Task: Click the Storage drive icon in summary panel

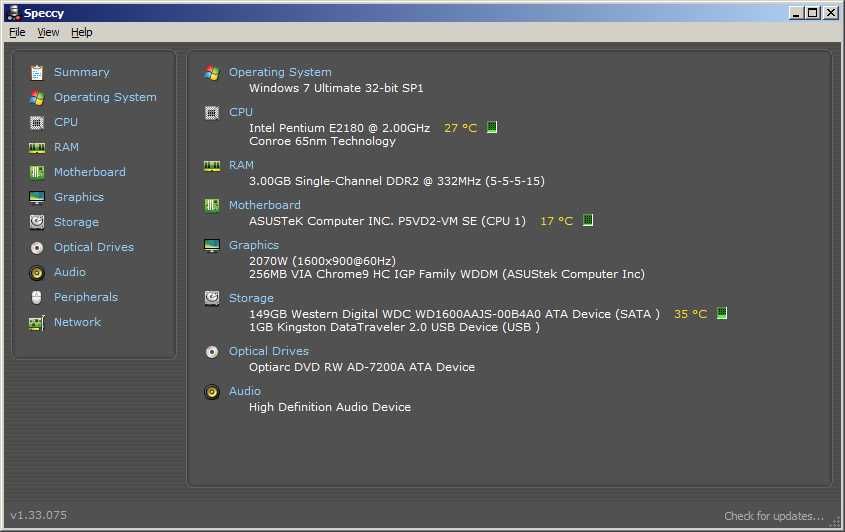Action: (212, 298)
